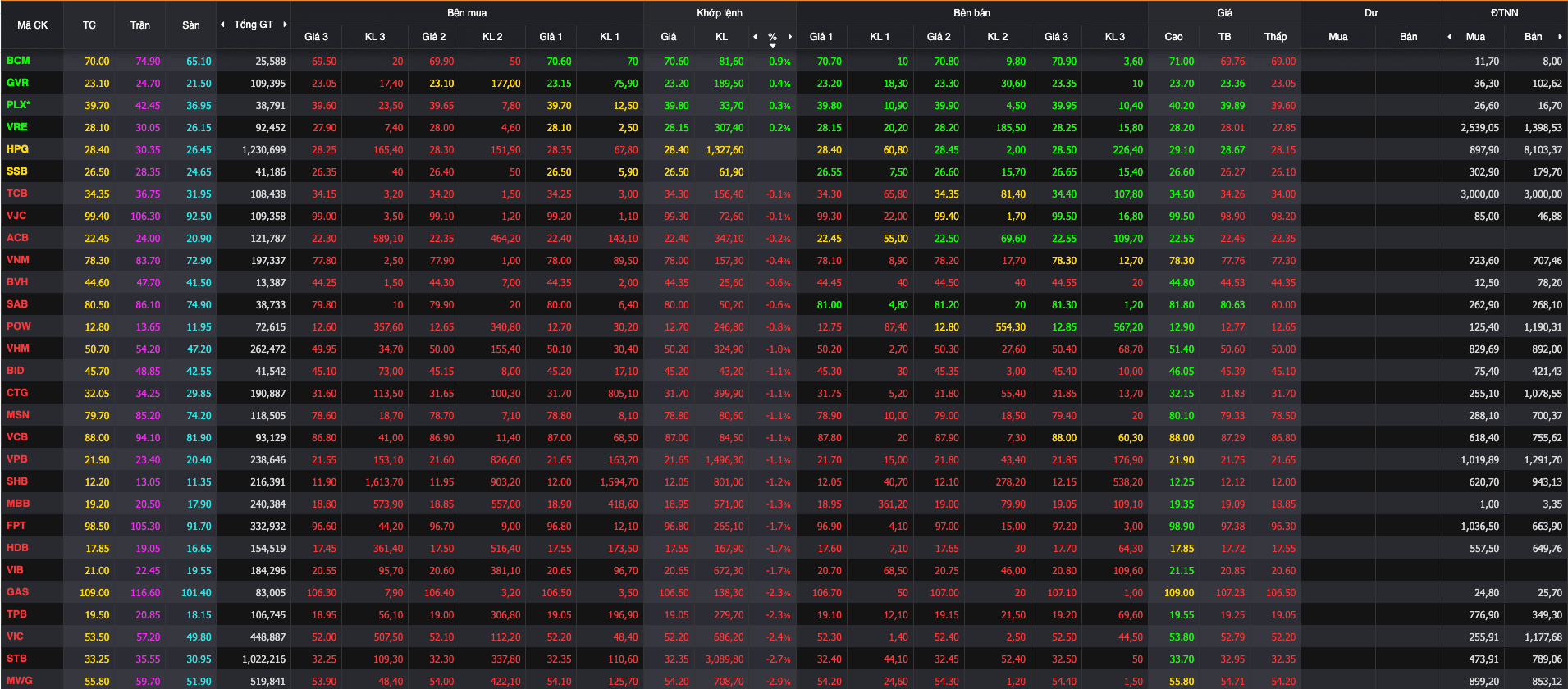Sort by the Trần column header
Viewport: 1568px width, 689px height.
click(140, 25)
